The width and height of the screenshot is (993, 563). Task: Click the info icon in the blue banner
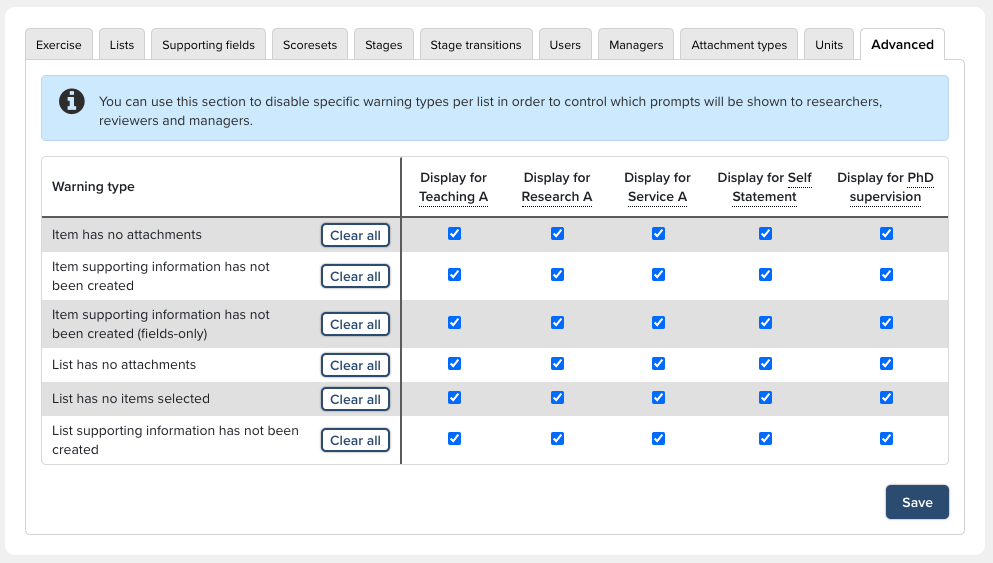[x=72, y=101]
